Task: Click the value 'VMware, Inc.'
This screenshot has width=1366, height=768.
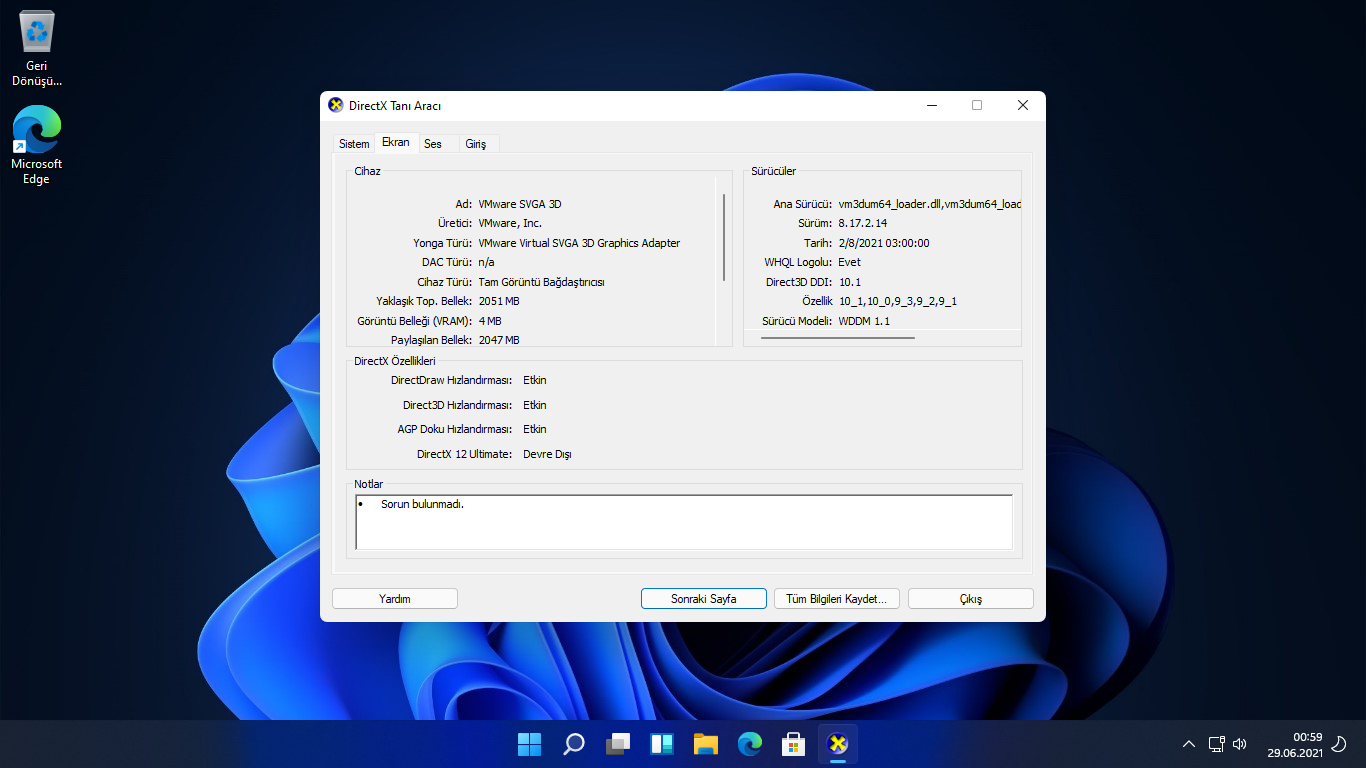Action: [510, 223]
